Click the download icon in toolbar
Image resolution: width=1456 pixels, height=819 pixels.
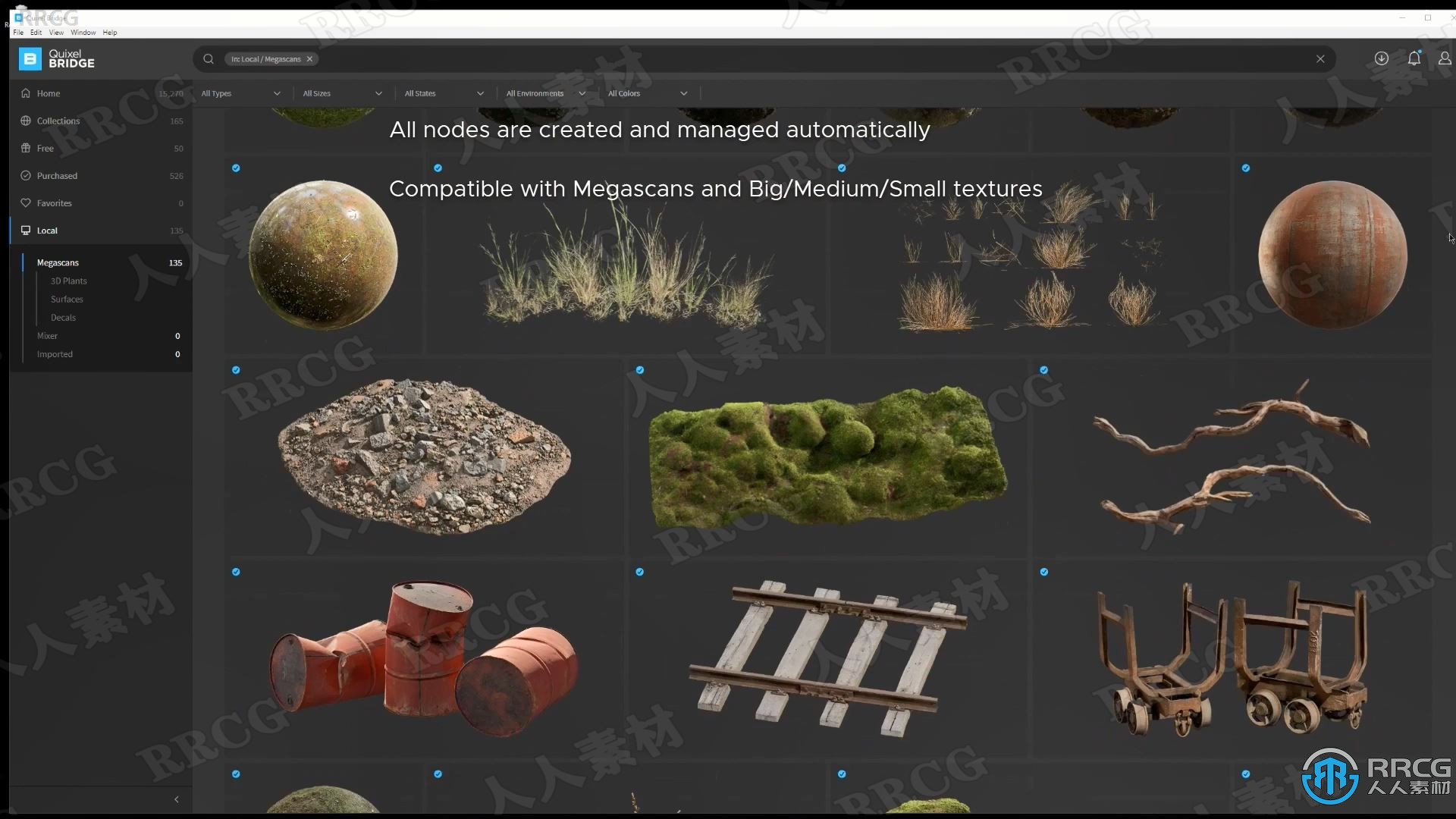[1382, 58]
